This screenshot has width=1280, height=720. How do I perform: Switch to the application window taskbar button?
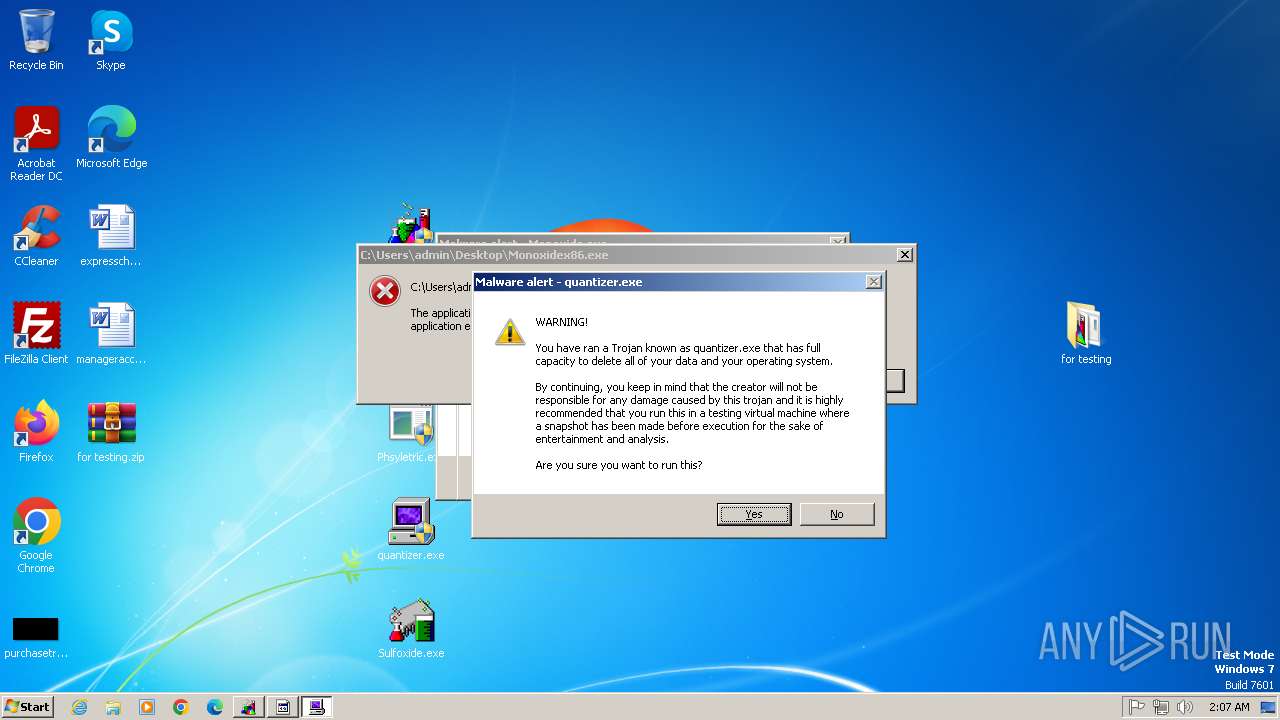click(283, 707)
